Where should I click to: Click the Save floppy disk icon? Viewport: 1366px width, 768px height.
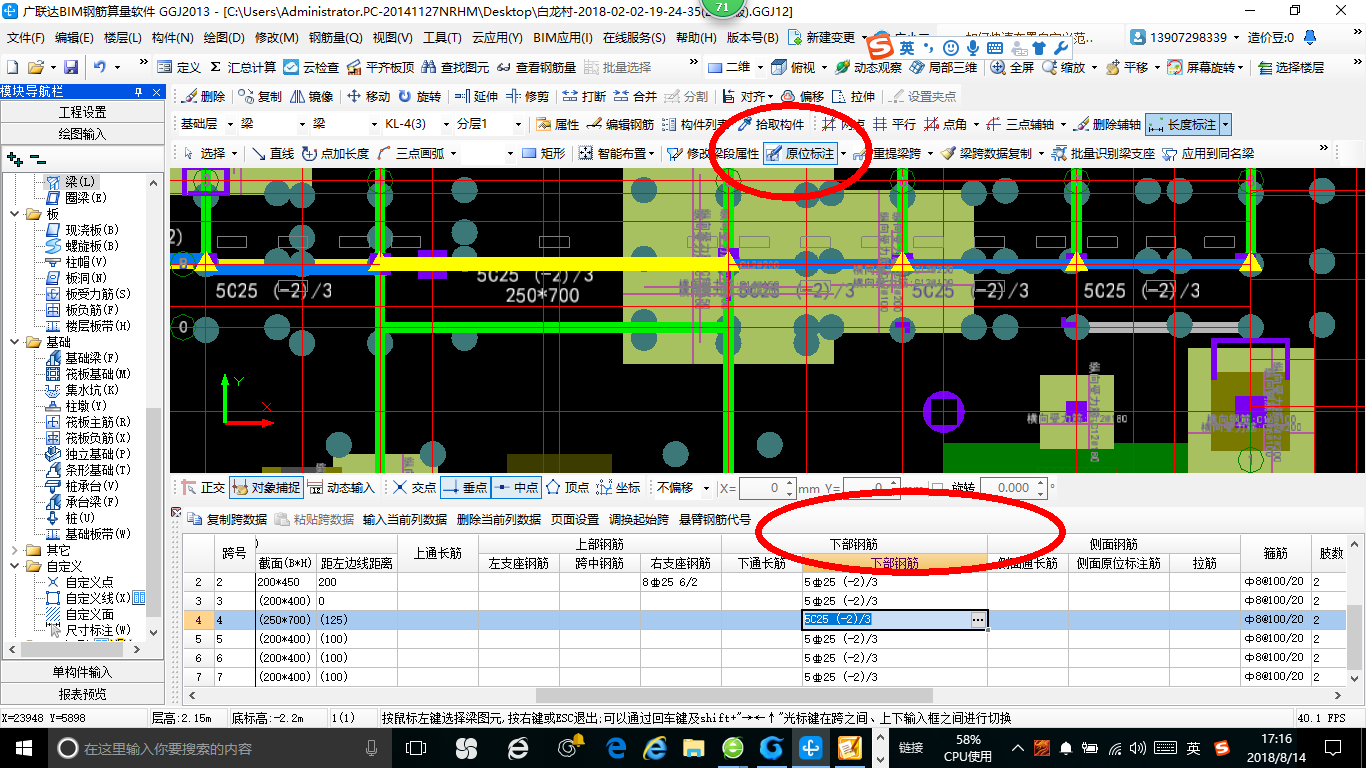click(x=71, y=67)
